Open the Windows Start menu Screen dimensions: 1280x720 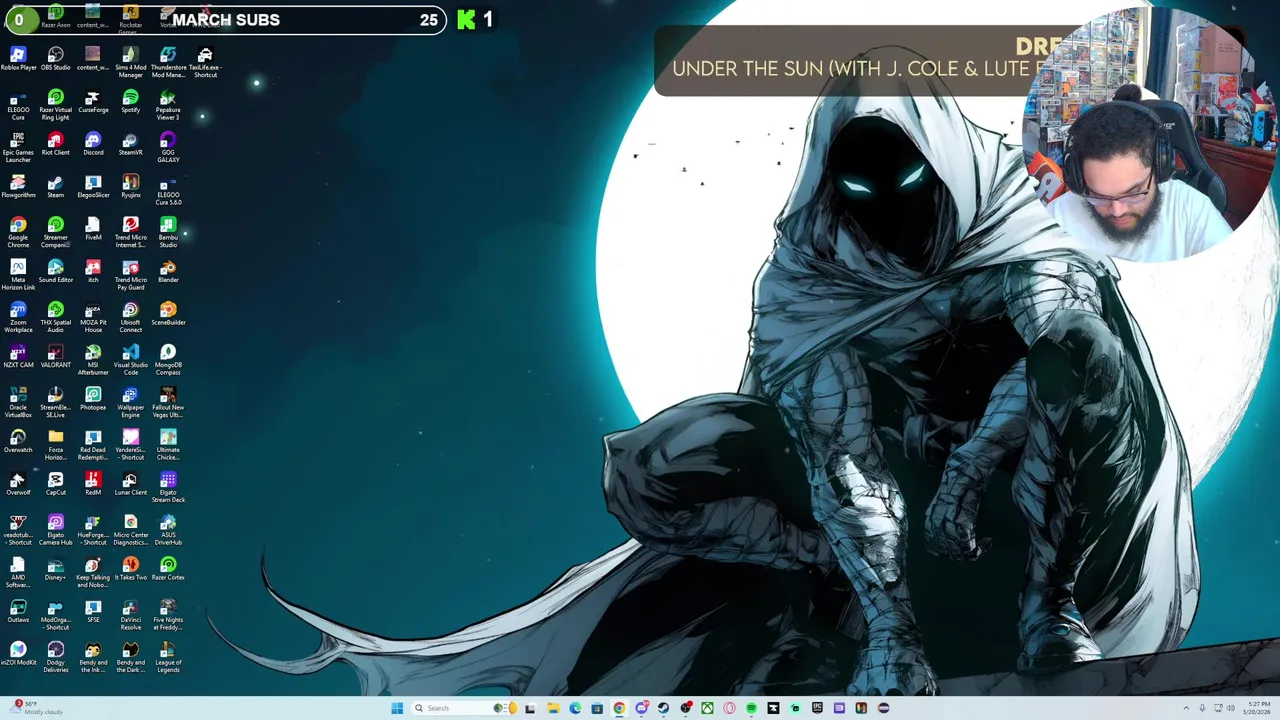point(397,708)
